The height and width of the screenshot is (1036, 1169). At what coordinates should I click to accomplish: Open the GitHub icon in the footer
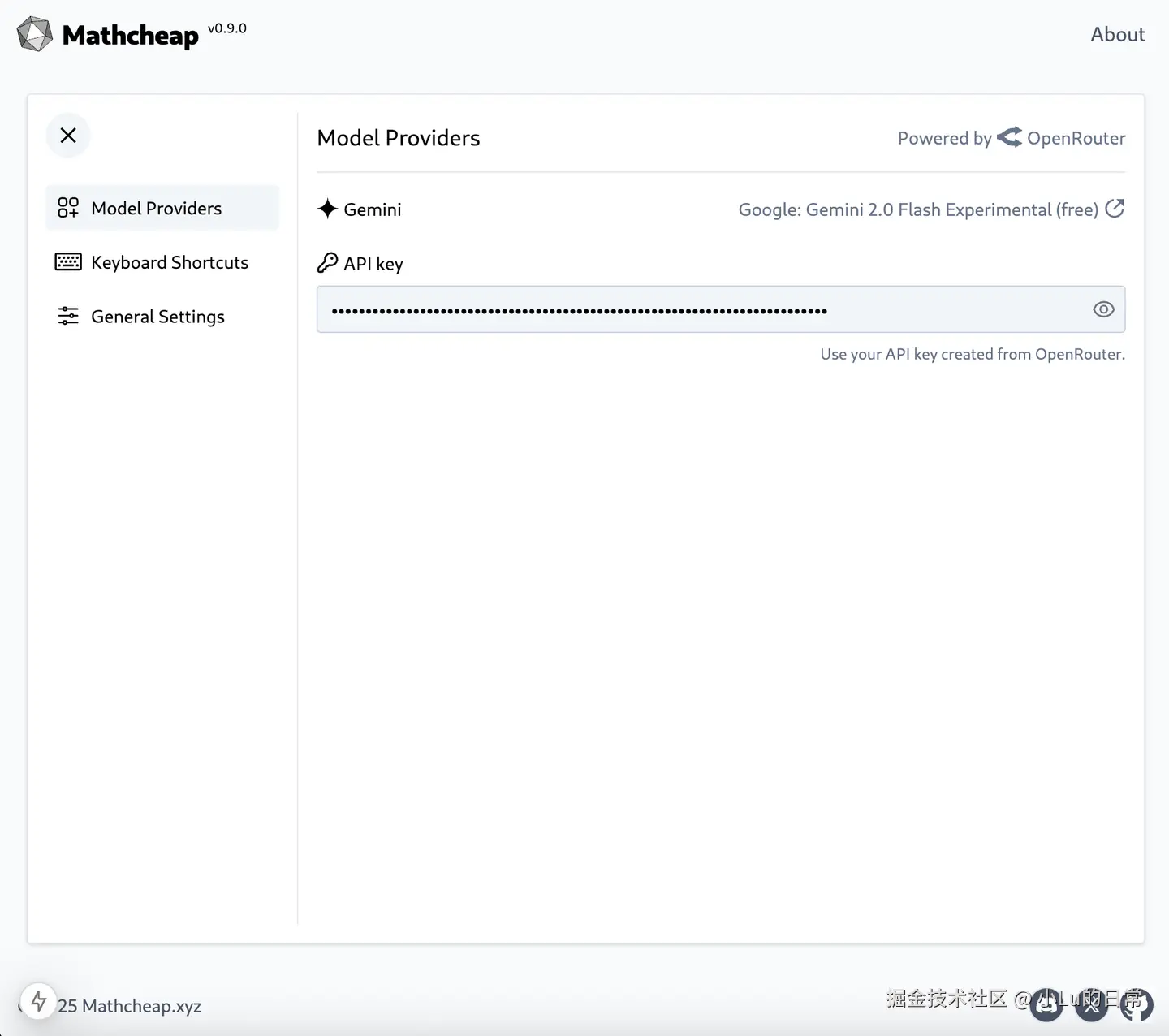pos(1137,1005)
